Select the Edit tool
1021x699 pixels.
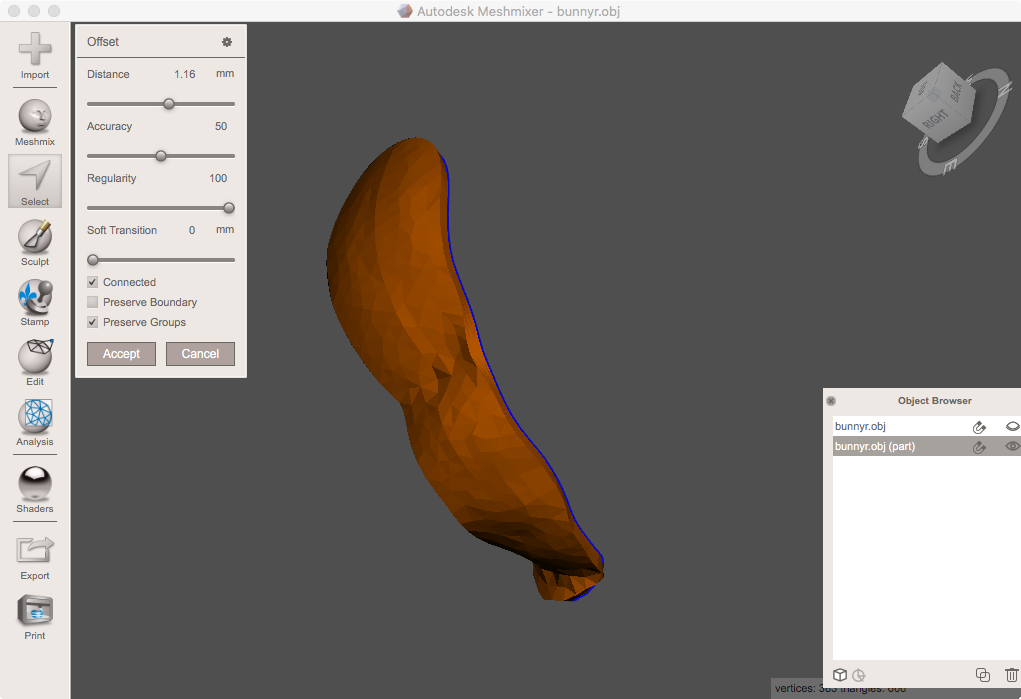(x=34, y=360)
